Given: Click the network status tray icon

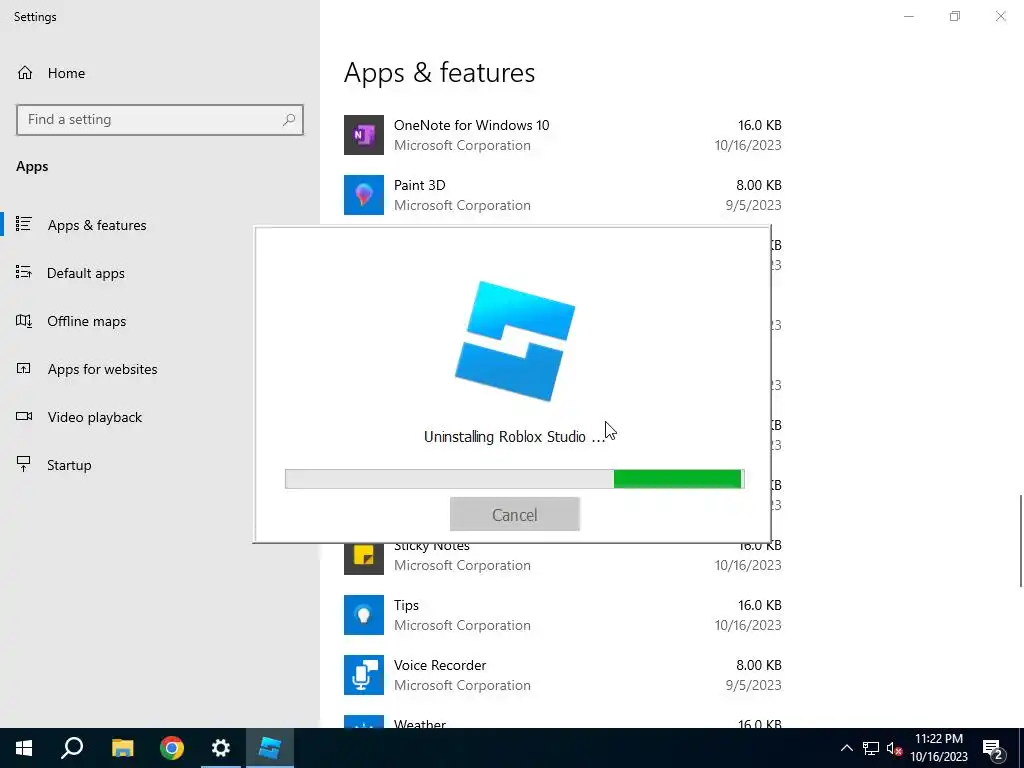Looking at the screenshot, I should (x=871, y=748).
